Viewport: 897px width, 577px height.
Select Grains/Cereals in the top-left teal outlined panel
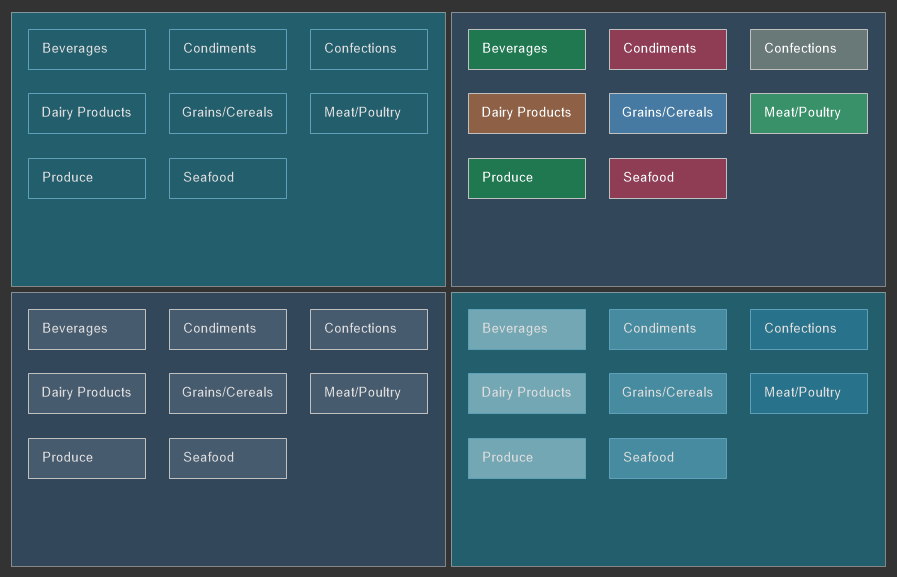(x=227, y=113)
